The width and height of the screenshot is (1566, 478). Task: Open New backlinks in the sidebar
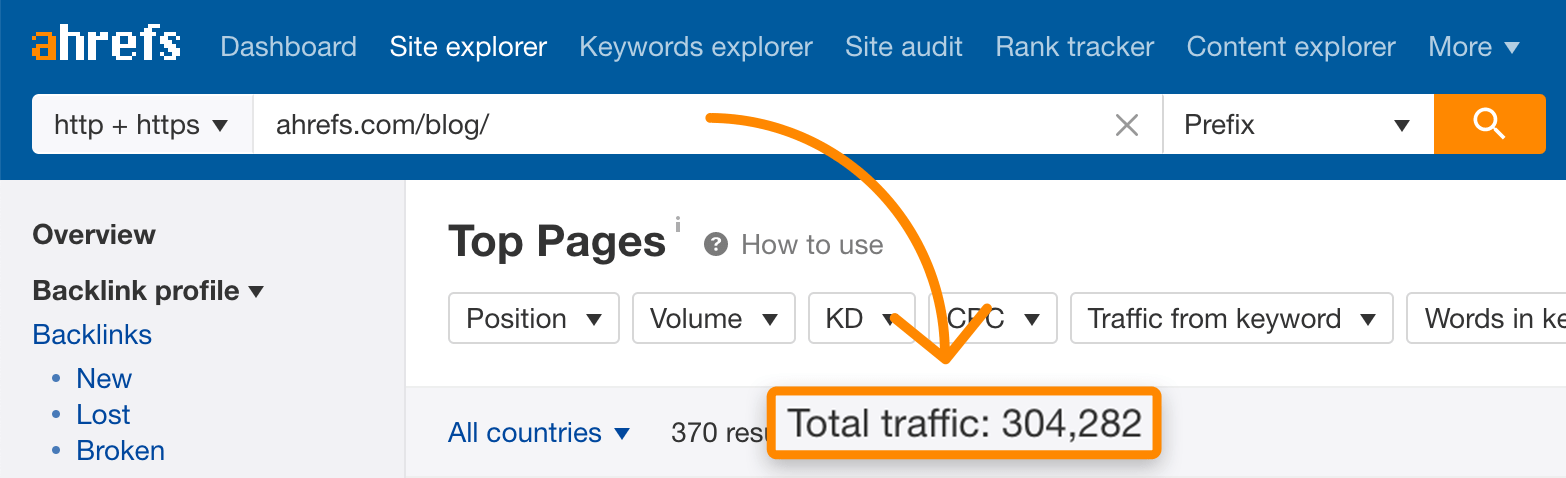[x=104, y=379]
